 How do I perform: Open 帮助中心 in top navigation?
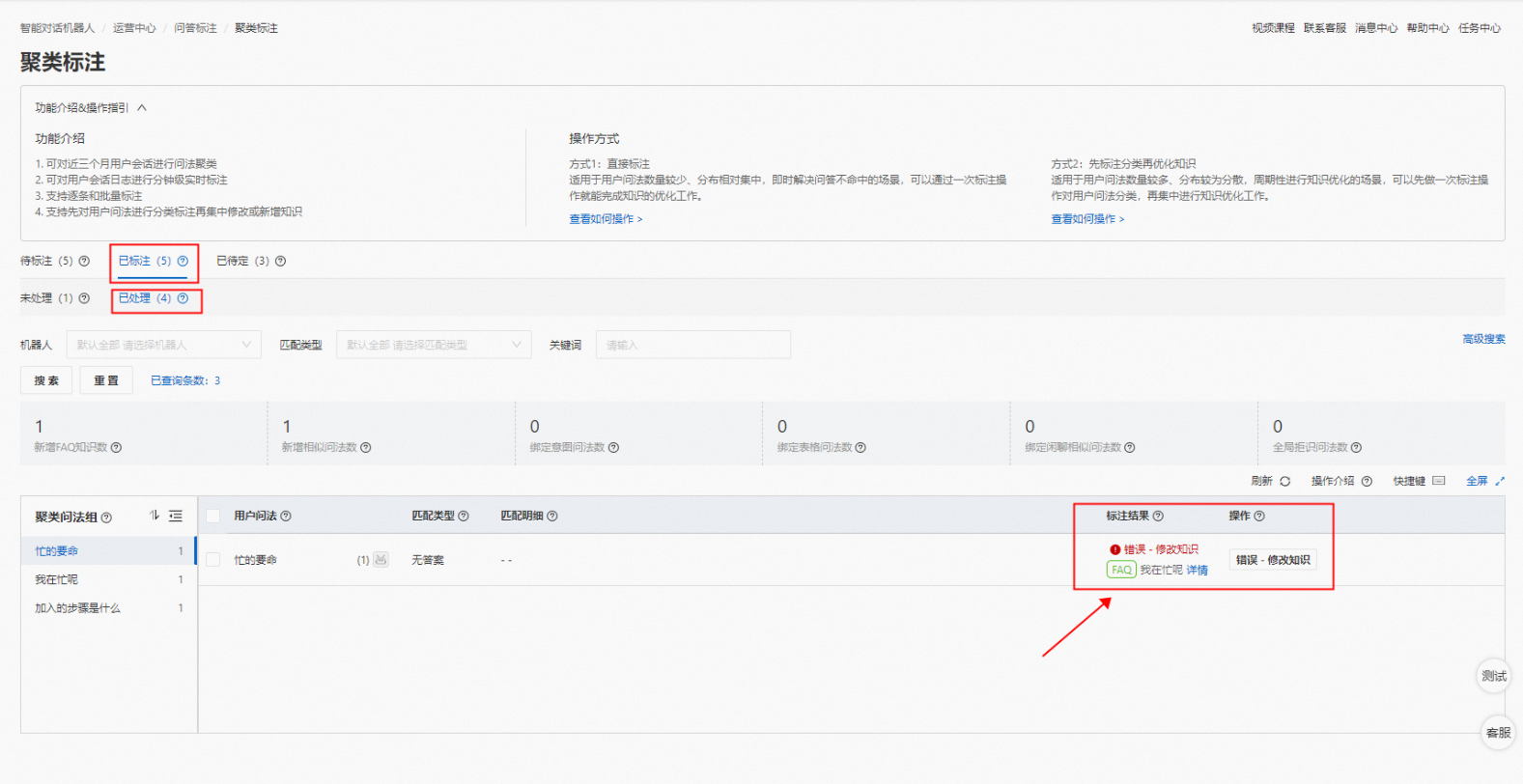click(x=1427, y=28)
